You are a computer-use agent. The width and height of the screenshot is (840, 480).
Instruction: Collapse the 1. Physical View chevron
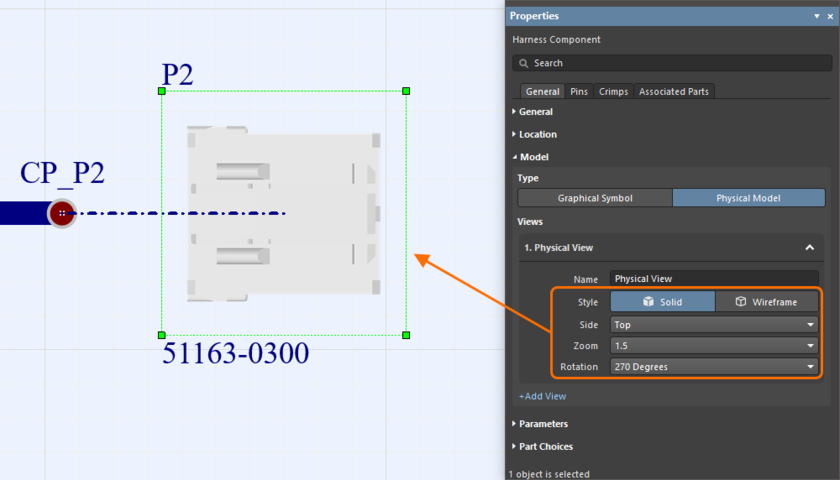pyautogui.click(x=809, y=248)
